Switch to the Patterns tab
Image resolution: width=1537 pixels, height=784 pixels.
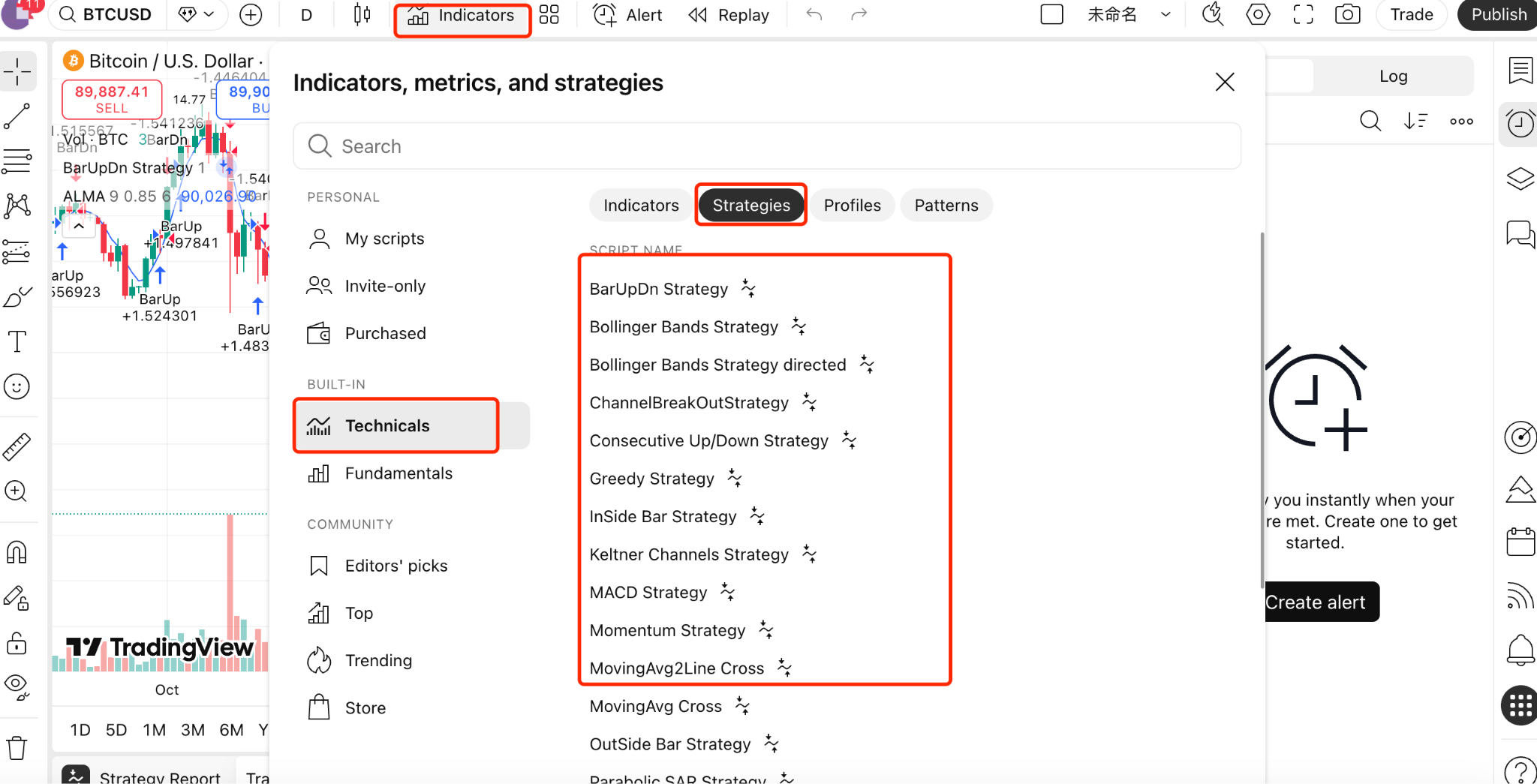click(x=946, y=206)
